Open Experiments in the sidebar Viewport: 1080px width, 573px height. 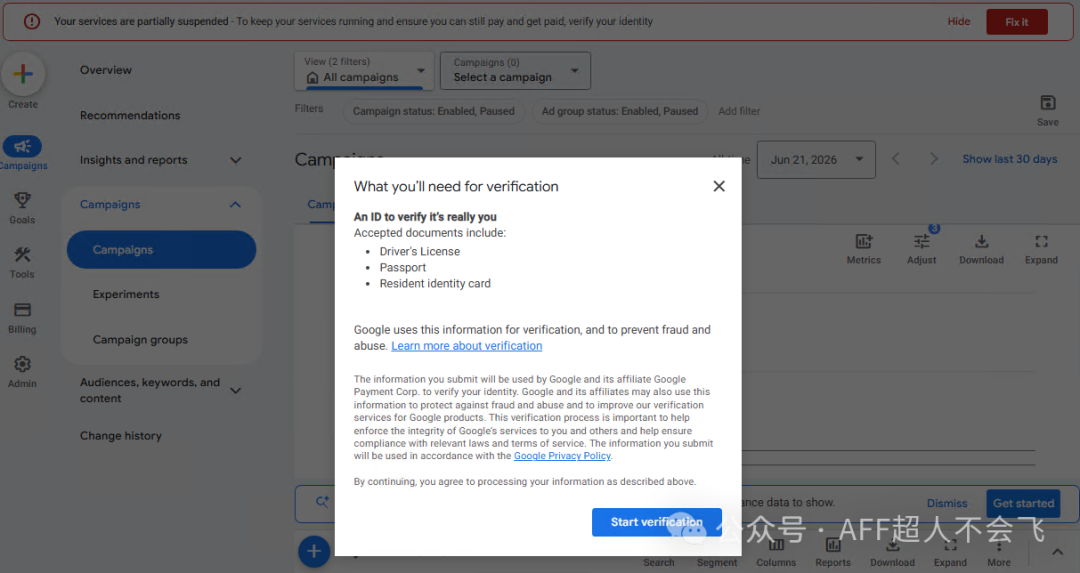click(126, 294)
